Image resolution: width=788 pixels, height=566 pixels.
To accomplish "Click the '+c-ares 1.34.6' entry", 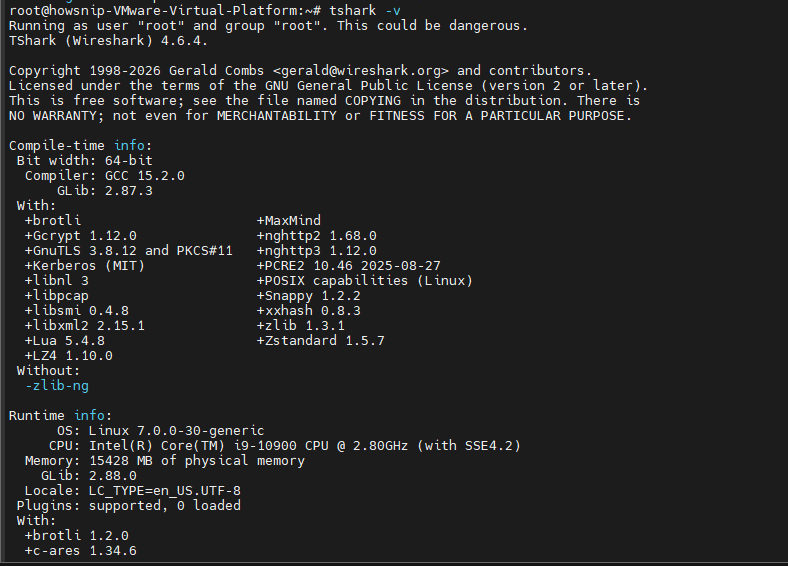I will [x=80, y=551].
